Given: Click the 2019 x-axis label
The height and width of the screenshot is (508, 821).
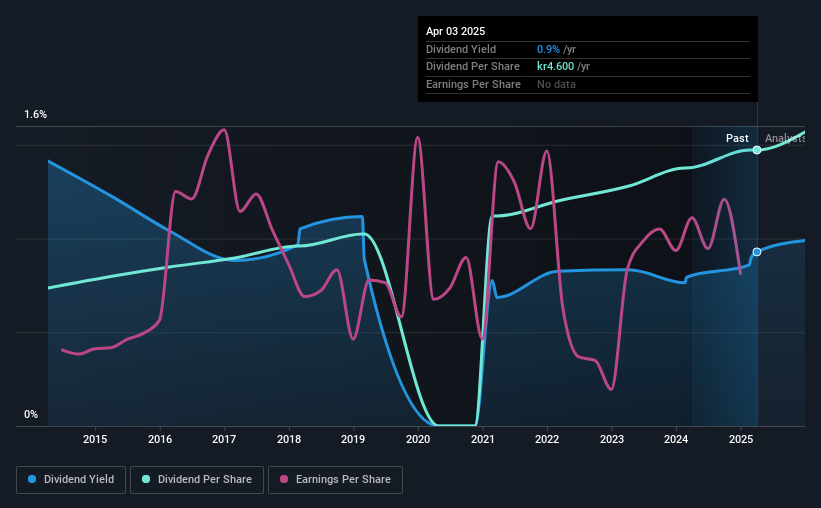Looking at the screenshot, I should (x=353, y=439).
